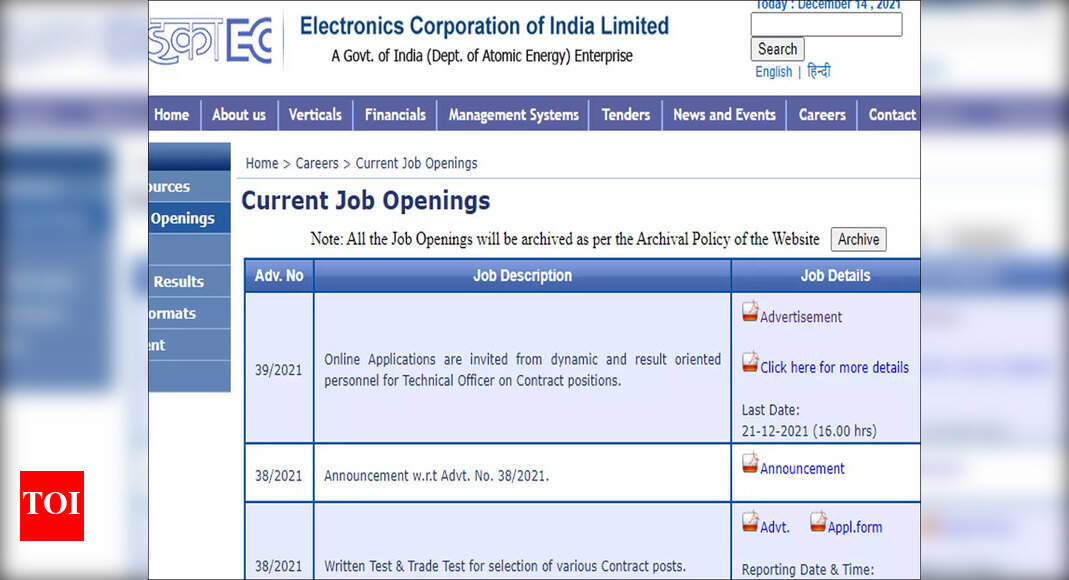This screenshot has height=580, width=1069.
Task: Open the Advt. link for Written Test
Action: coord(775,527)
